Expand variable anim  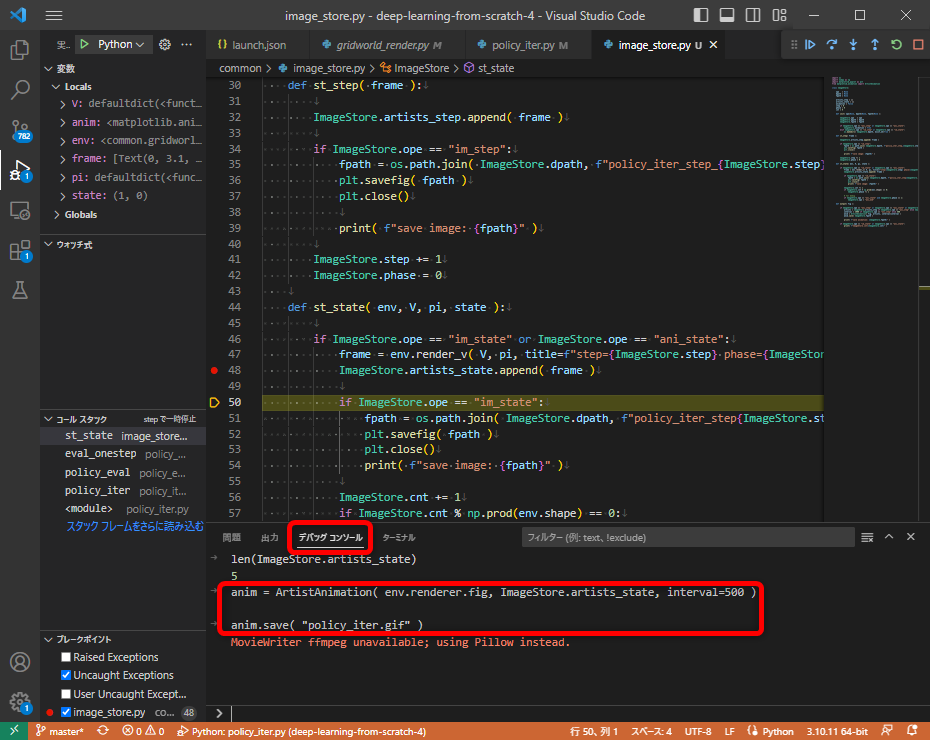point(63,123)
